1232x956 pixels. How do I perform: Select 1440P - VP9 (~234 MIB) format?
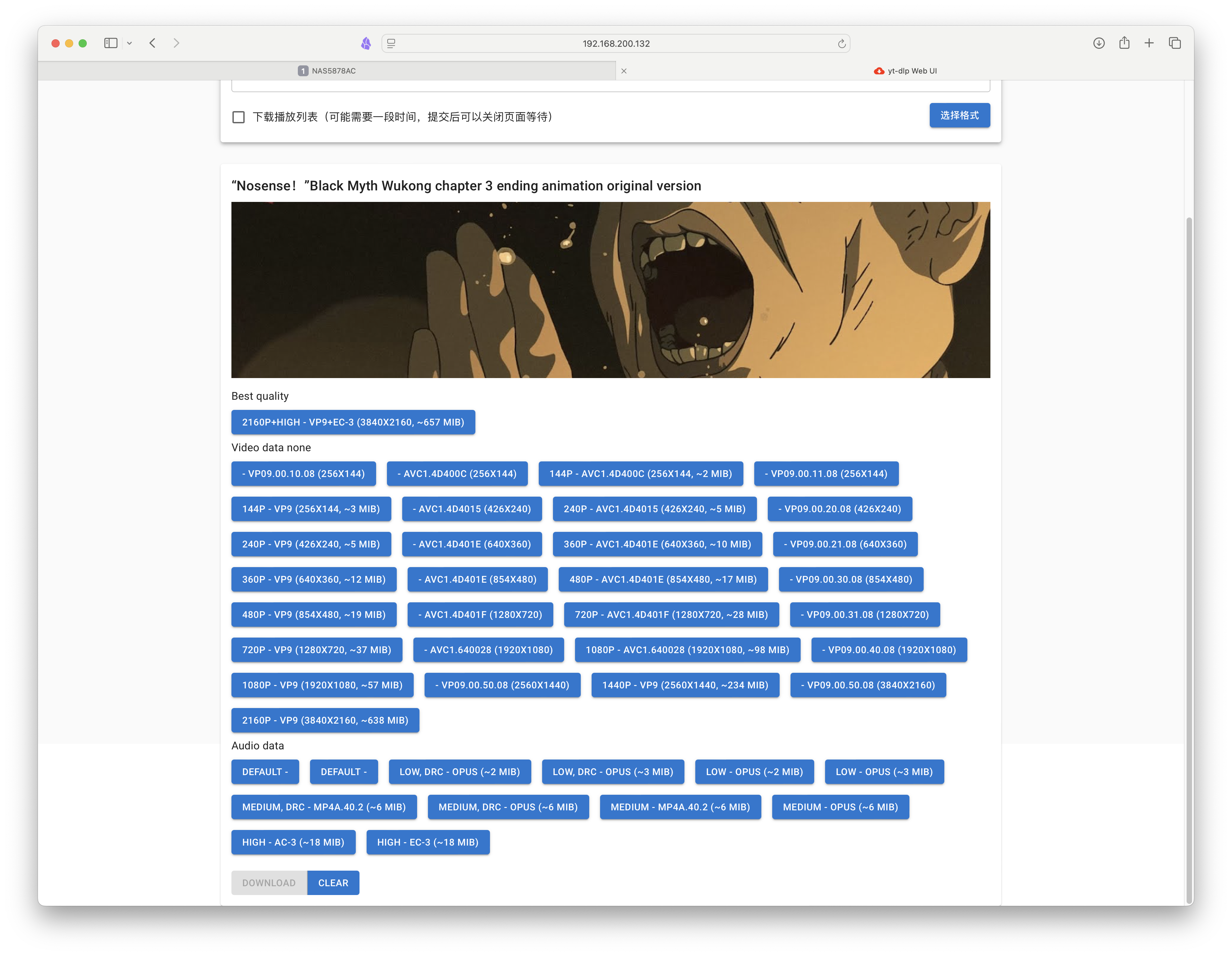(685, 685)
